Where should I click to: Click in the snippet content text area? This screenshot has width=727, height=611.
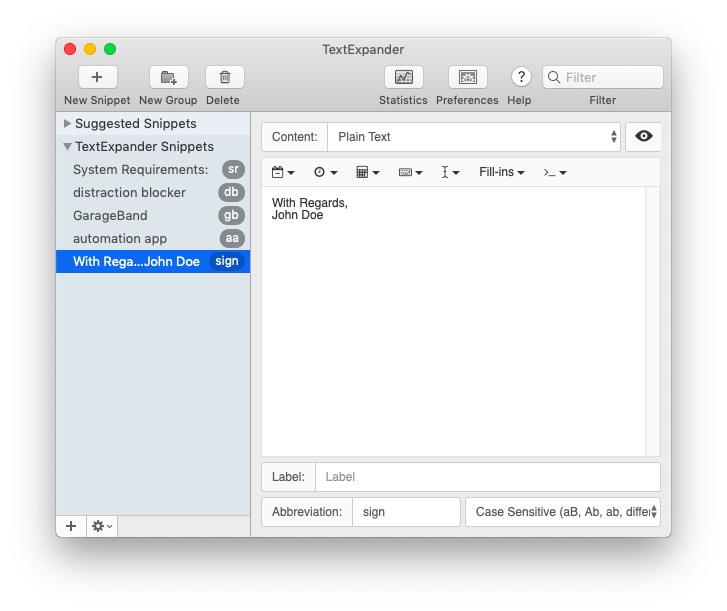453,321
